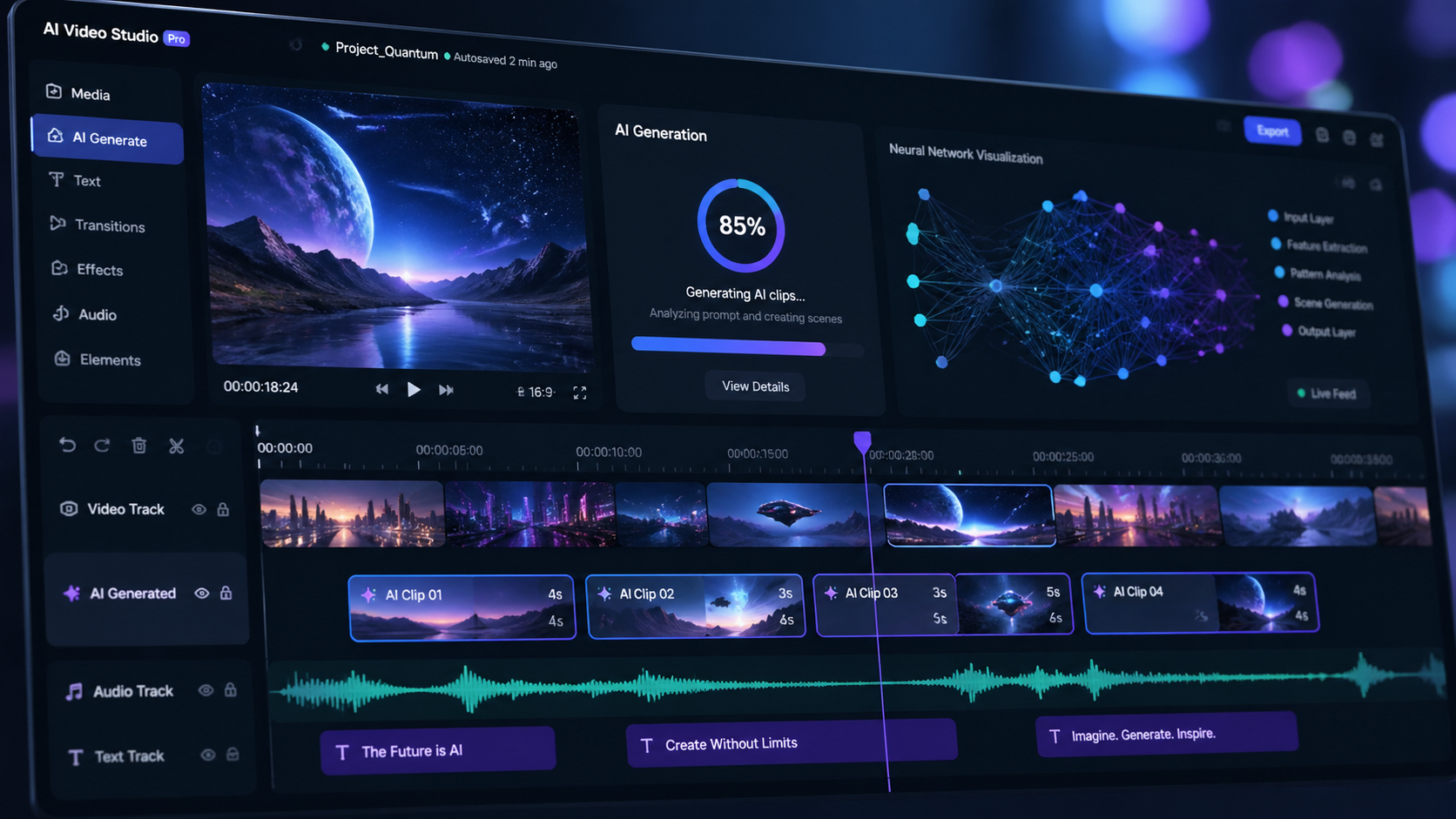
Task: Open the 16:9 aspect ratio selector
Action: (x=535, y=392)
